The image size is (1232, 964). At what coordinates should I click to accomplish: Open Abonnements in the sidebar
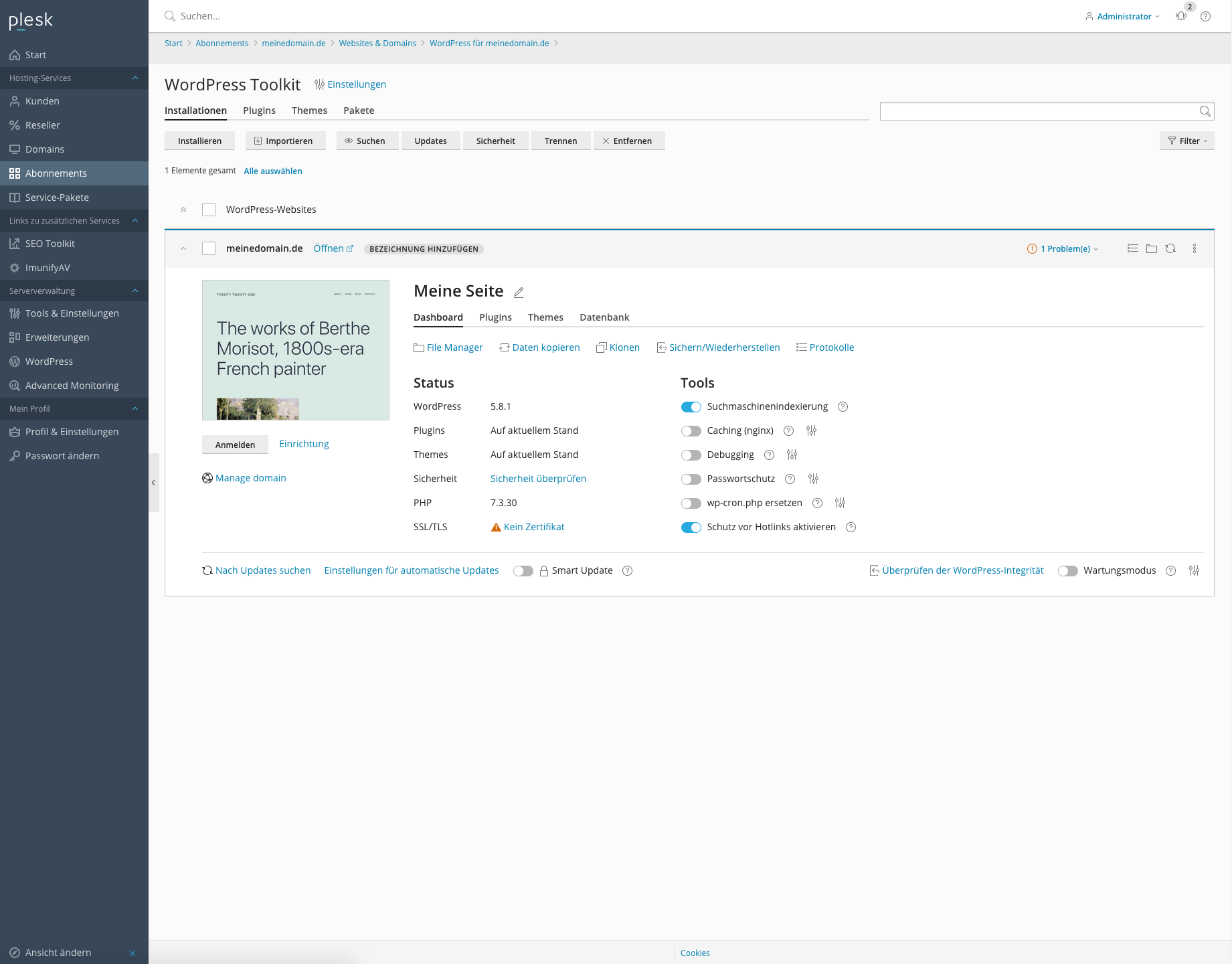[74, 173]
